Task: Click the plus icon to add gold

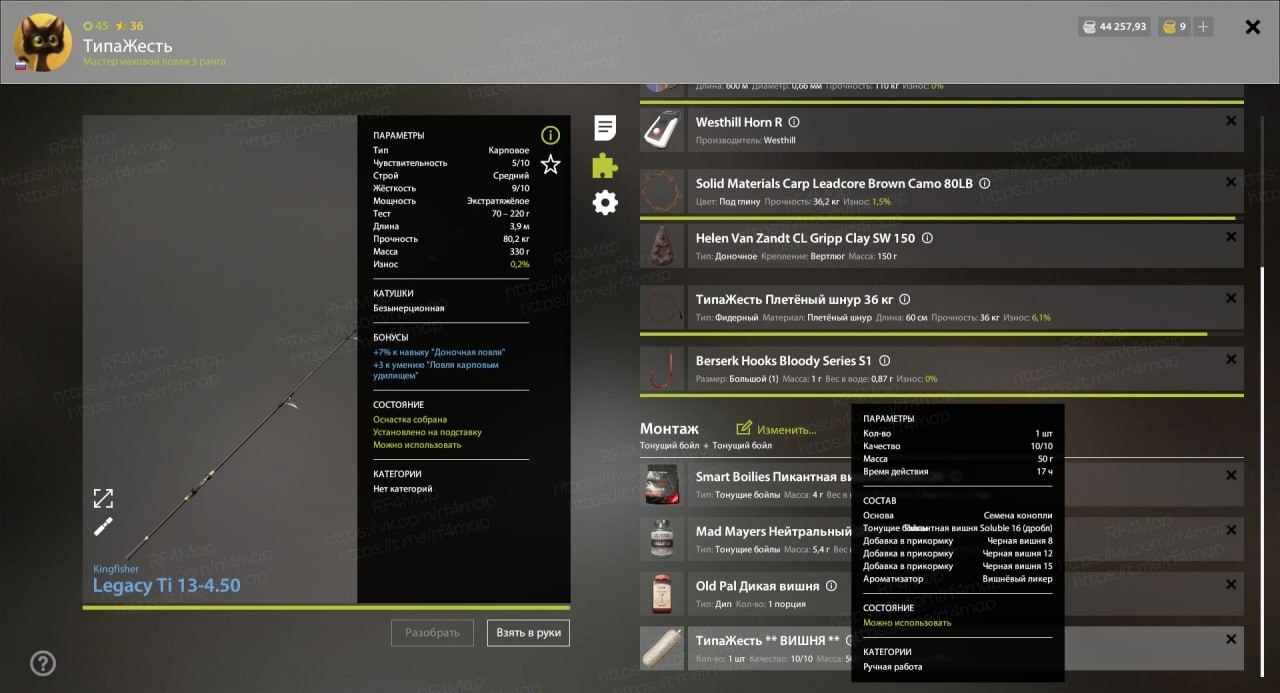Action: click(1203, 27)
